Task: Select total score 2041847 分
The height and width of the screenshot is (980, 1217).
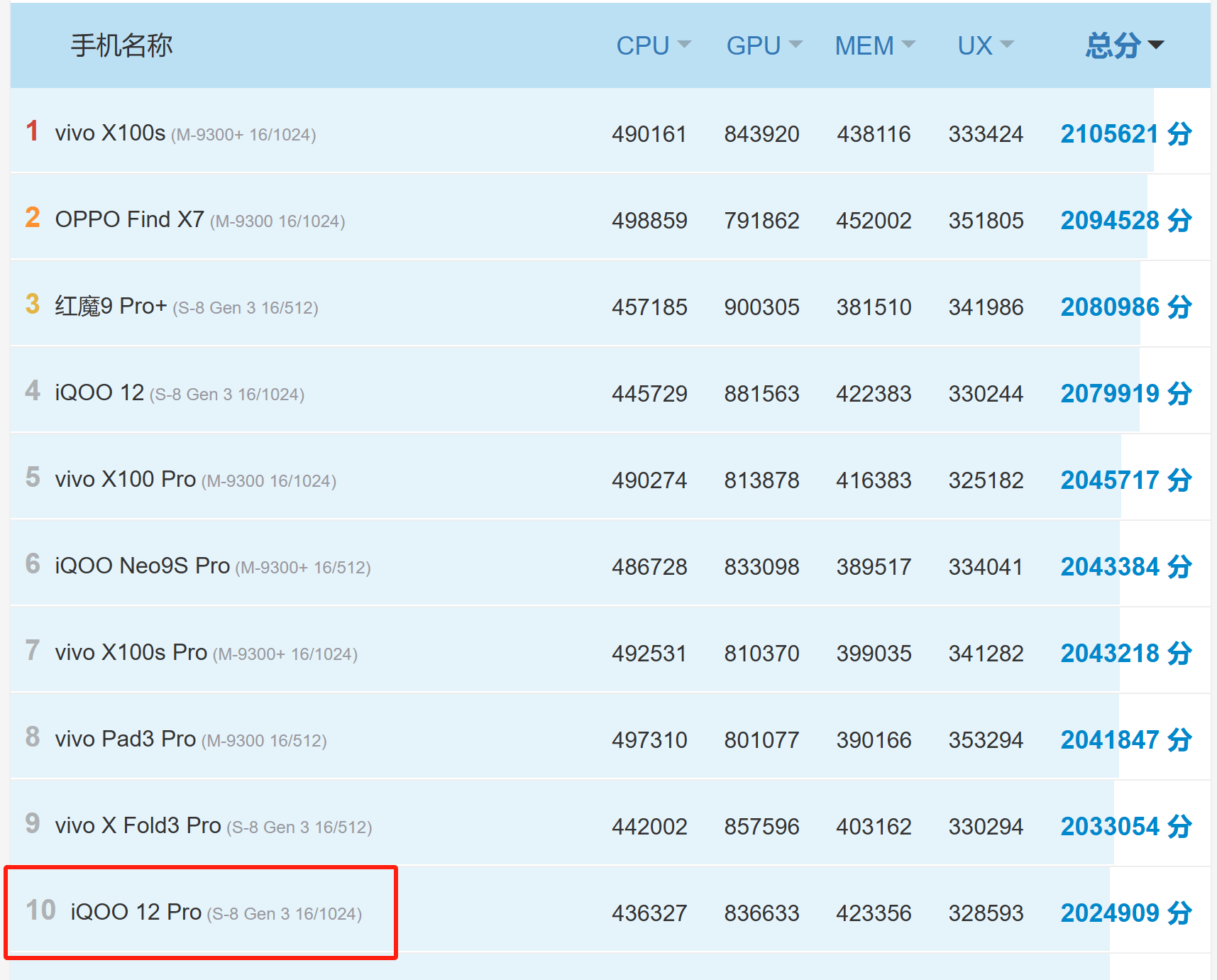Action: click(x=1126, y=739)
